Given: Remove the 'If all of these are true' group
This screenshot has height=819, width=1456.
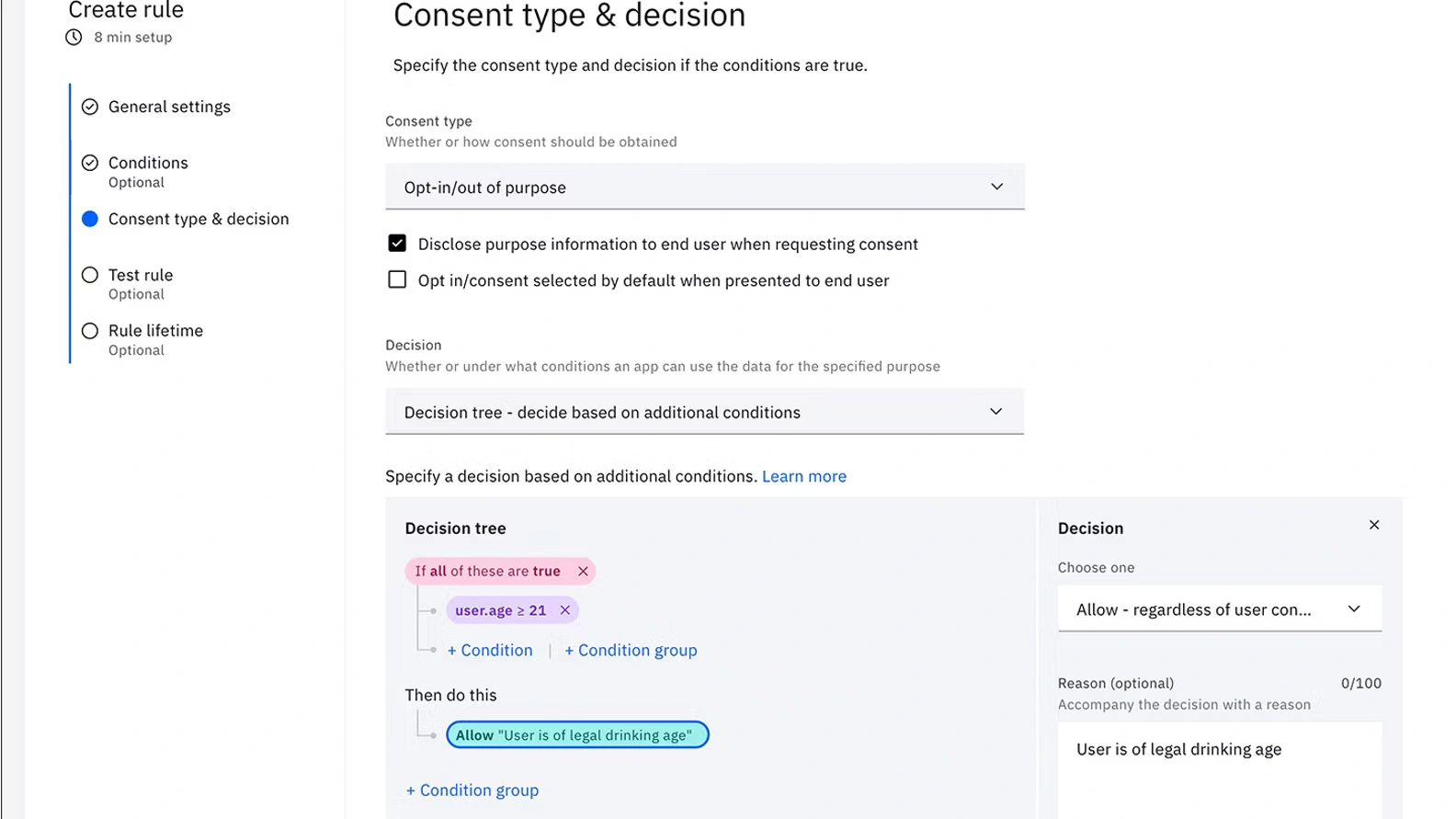Looking at the screenshot, I should point(583,571).
